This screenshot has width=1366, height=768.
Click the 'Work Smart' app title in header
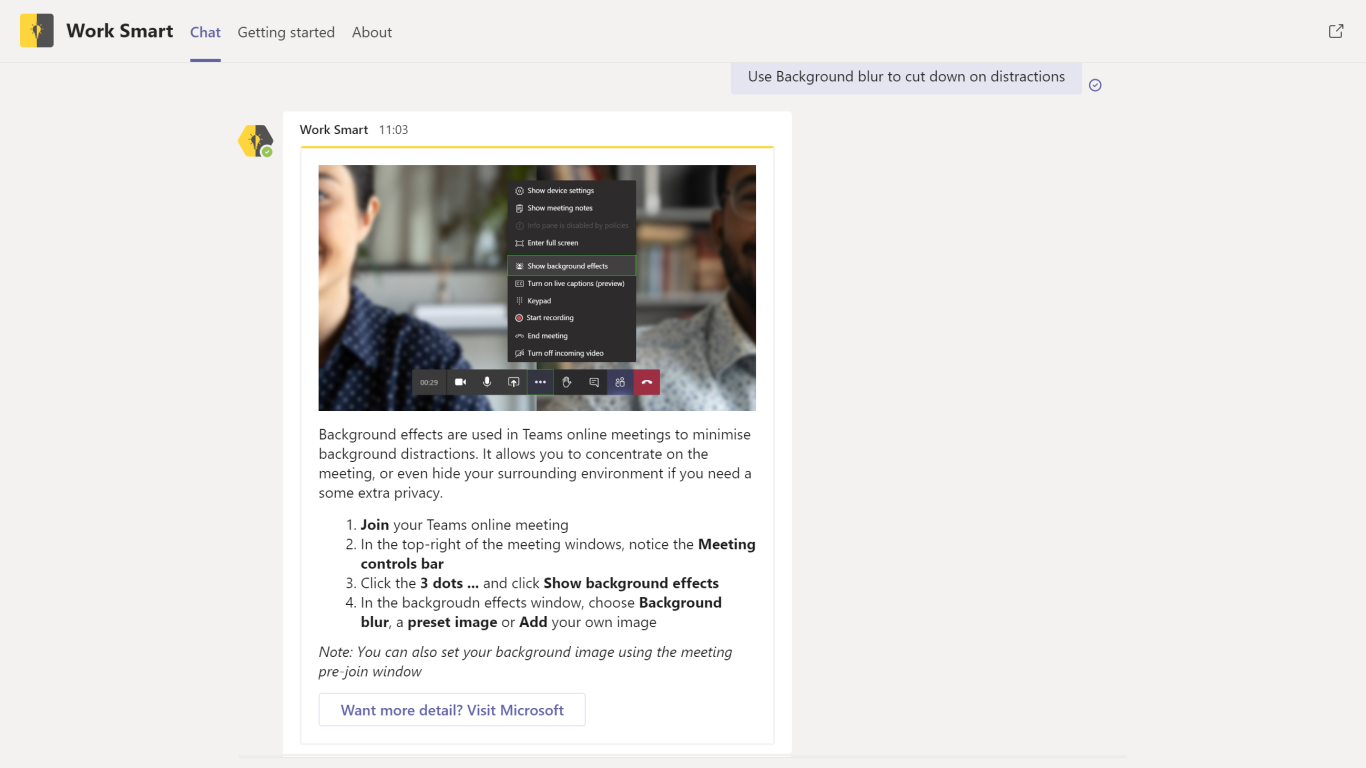pyautogui.click(x=120, y=31)
